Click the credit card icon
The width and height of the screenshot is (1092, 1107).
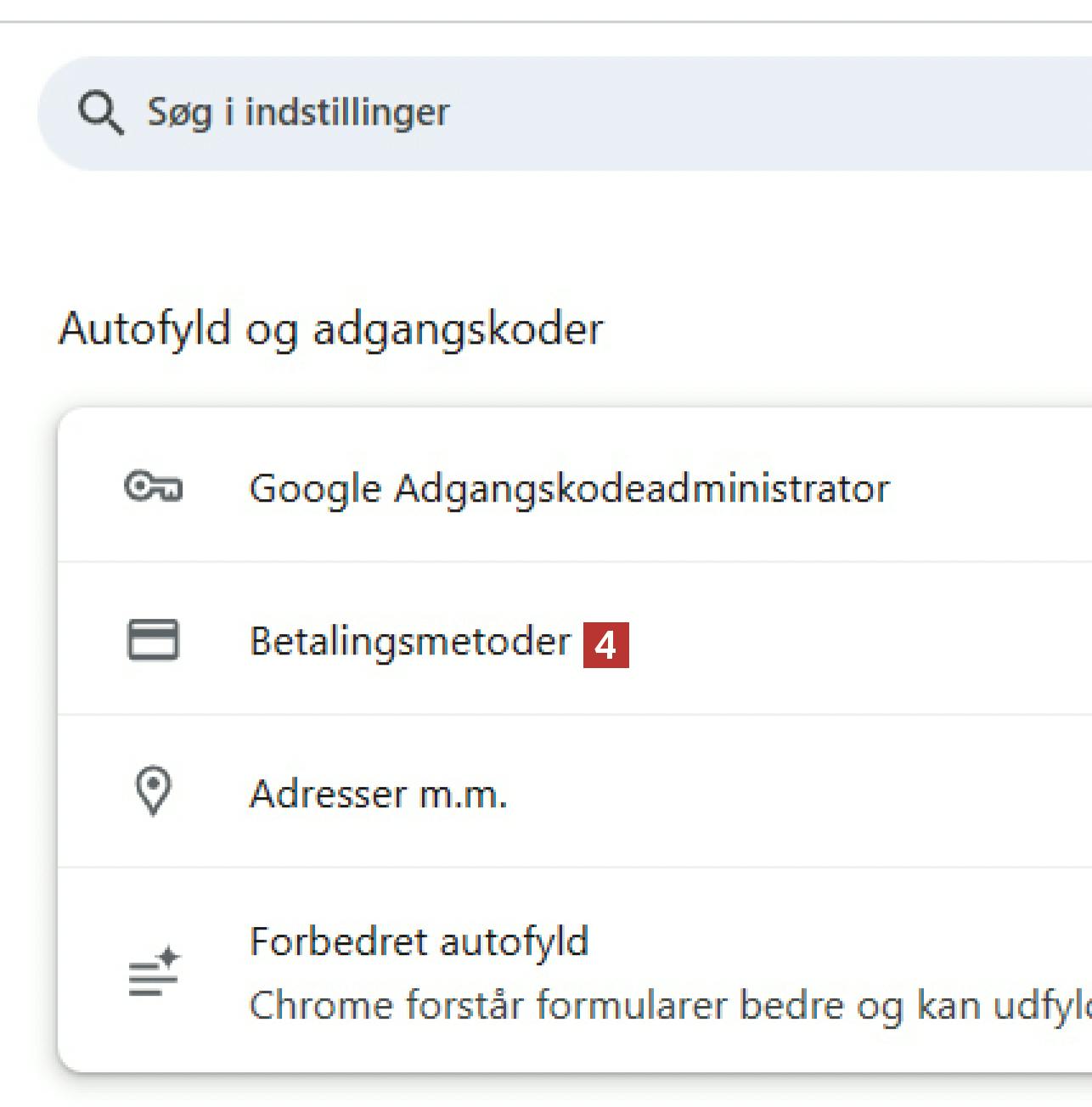153,639
